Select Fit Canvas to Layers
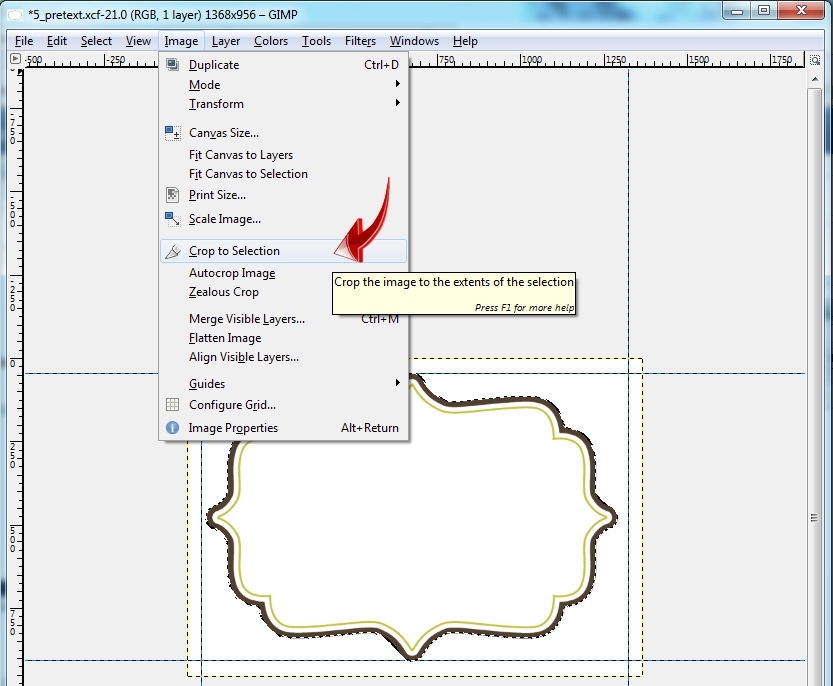 tap(241, 155)
